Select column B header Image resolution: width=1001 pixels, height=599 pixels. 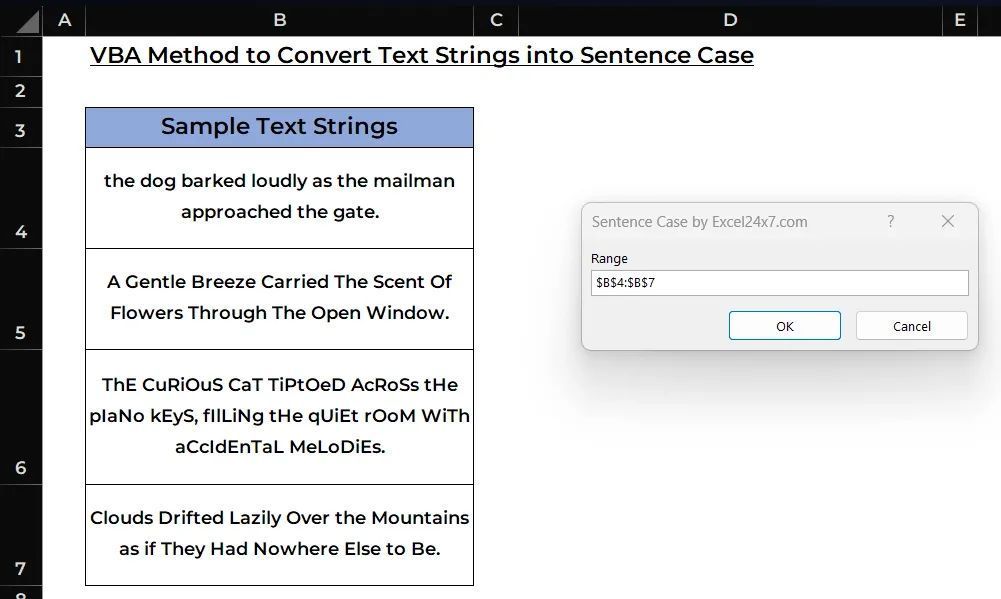coord(279,20)
